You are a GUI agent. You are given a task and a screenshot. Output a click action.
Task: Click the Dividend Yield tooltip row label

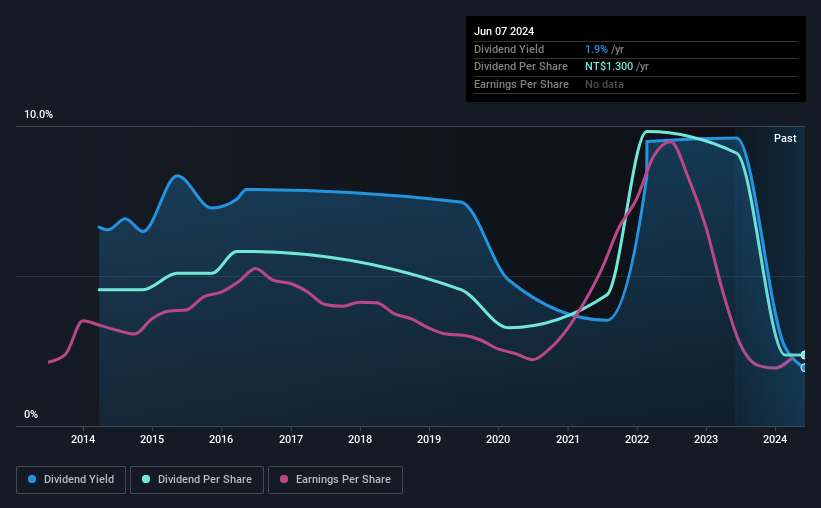(509, 49)
